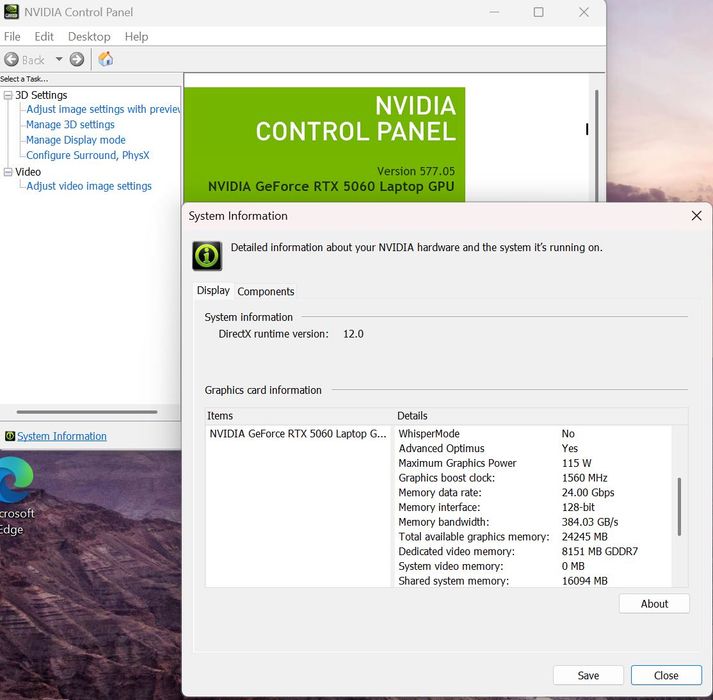Click the Advanced Optimus row

pyautogui.click(x=534, y=448)
